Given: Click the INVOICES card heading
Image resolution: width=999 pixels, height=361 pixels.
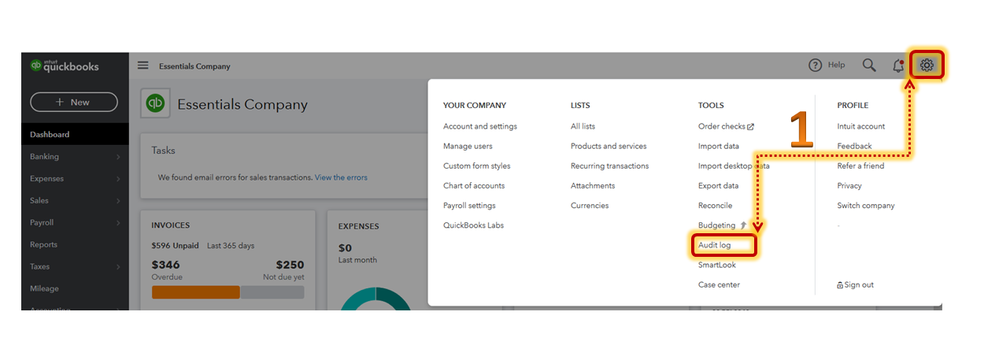Looking at the screenshot, I should click(170, 225).
